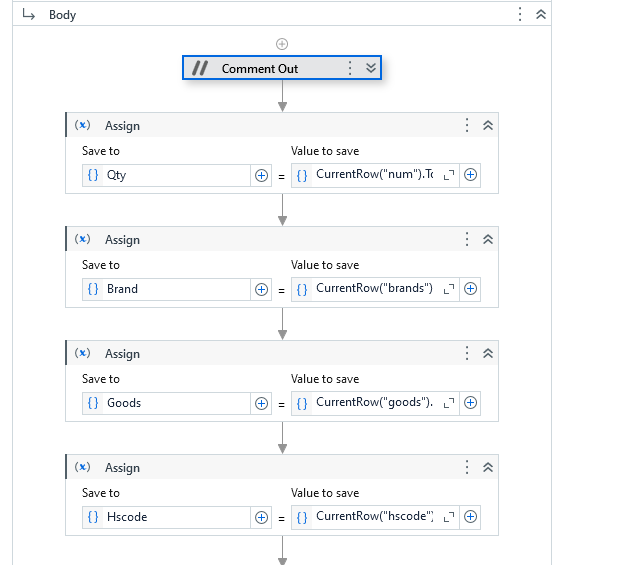624x565 pixels.
Task: Expand the CurrentRow("num") expression editor
Action: click(x=449, y=175)
